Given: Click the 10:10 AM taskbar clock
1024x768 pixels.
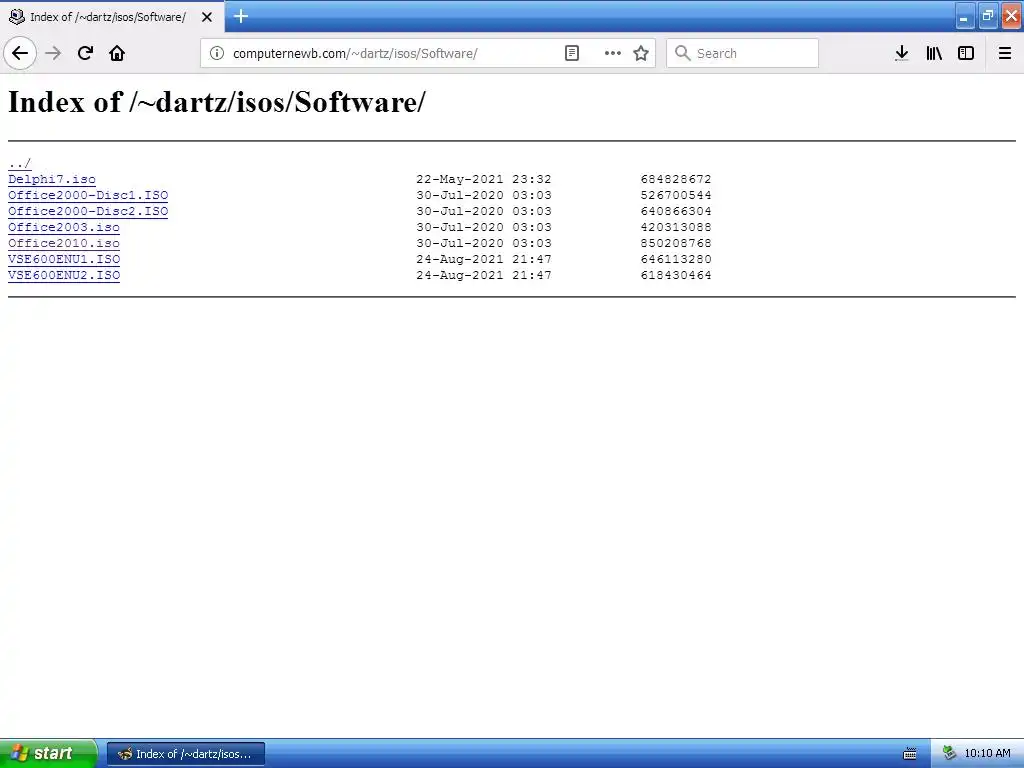Looking at the screenshot, I should 987,754.
